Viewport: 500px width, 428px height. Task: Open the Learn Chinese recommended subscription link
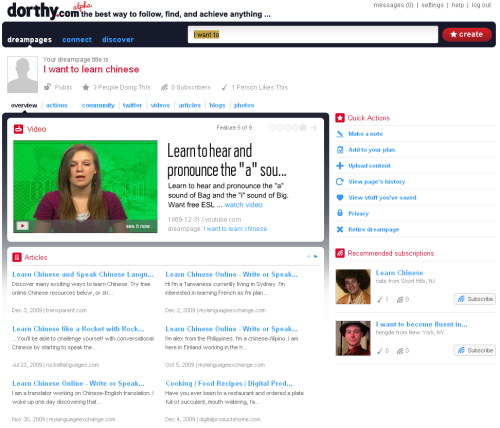coord(399,273)
